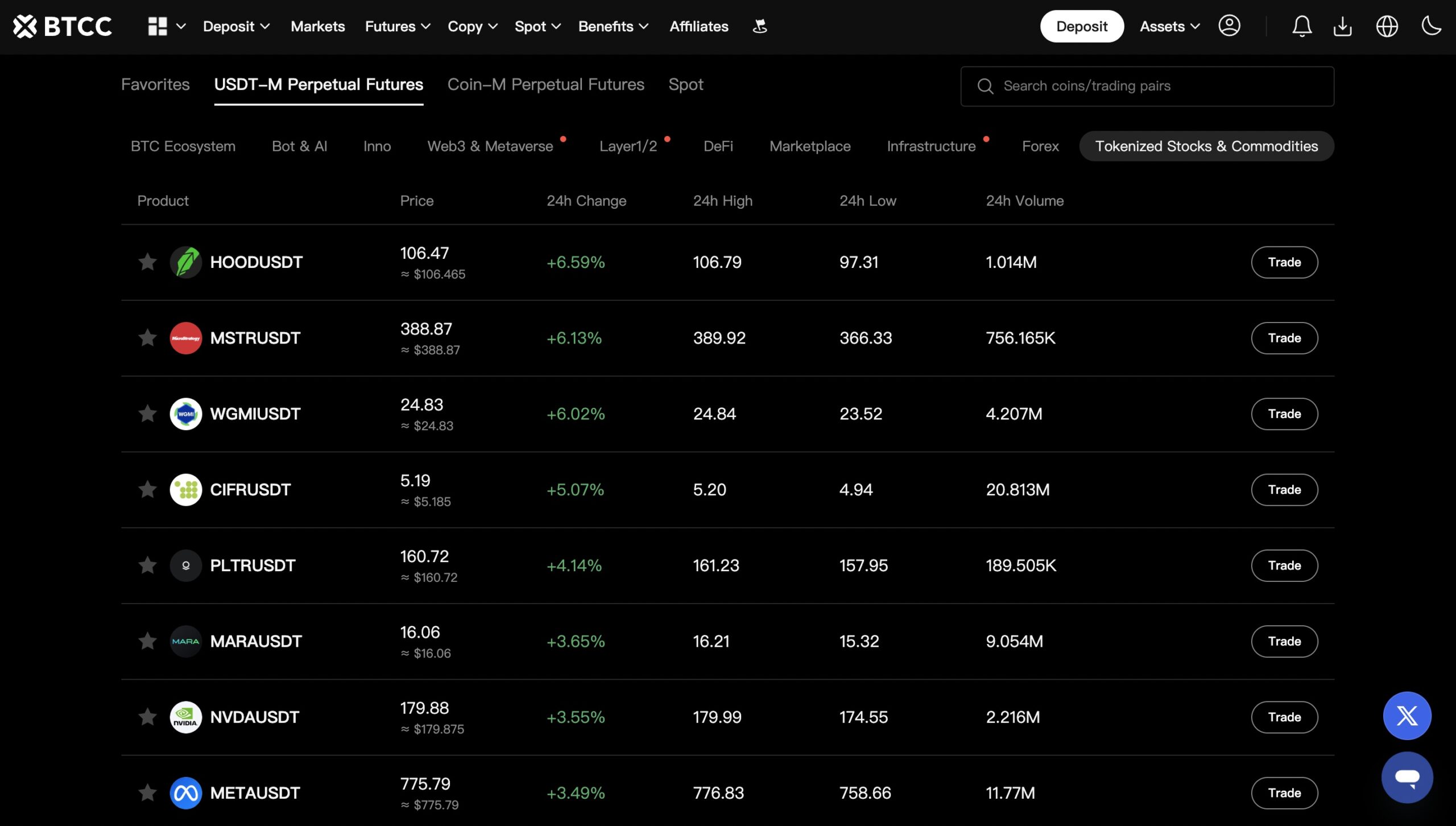Image resolution: width=1456 pixels, height=826 pixels.
Task: Click the MARAUSDT logo
Action: tap(186, 641)
